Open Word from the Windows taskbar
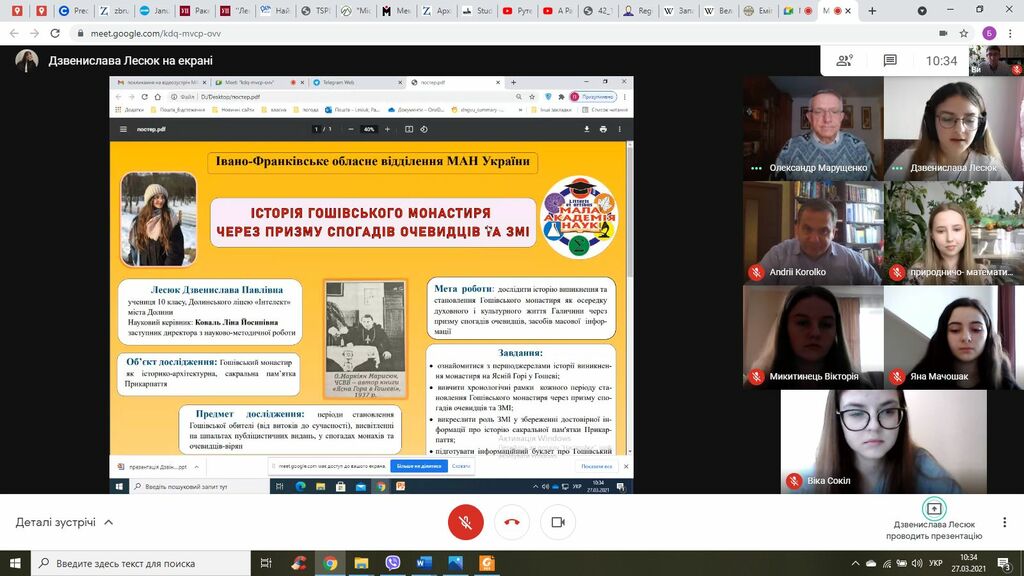The width and height of the screenshot is (1024, 576). [423, 563]
